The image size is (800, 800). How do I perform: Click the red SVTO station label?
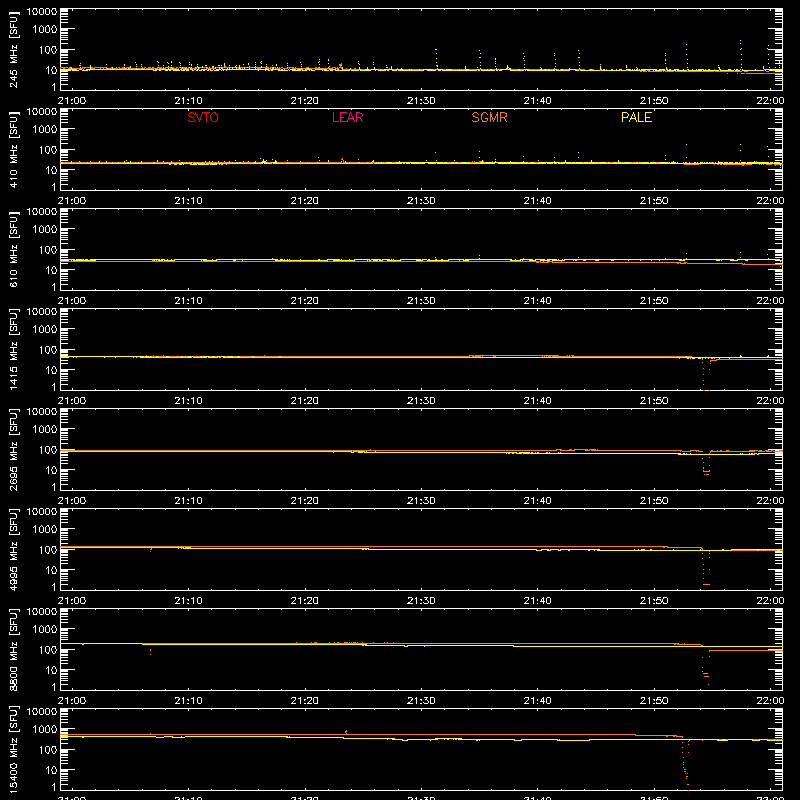[x=203, y=117]
